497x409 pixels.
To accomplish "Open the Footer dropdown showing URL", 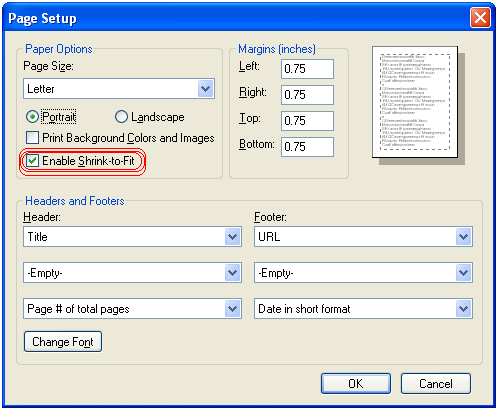I will pos(363,237).
